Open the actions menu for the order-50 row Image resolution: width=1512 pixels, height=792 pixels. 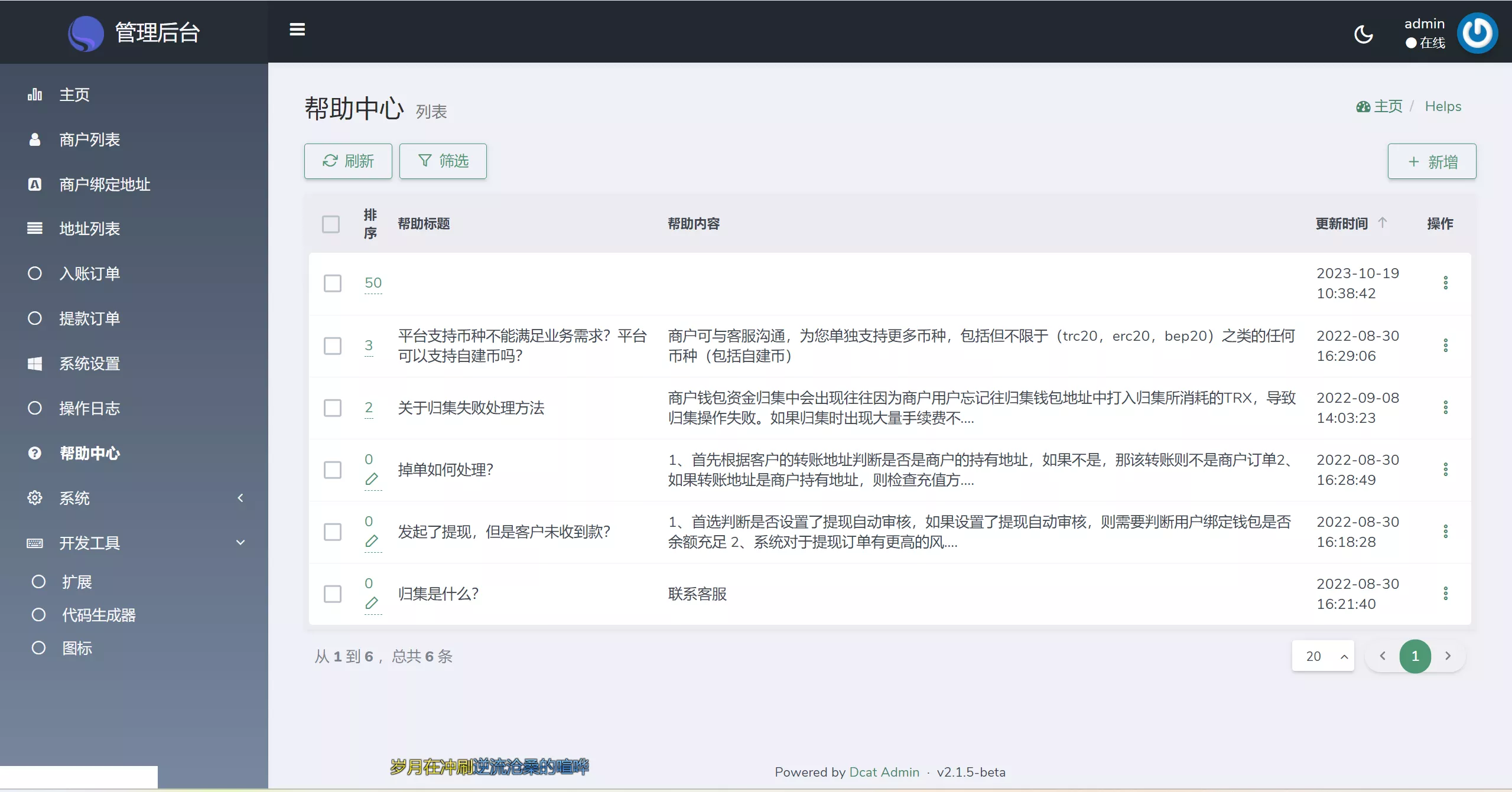click(1445, 283)
